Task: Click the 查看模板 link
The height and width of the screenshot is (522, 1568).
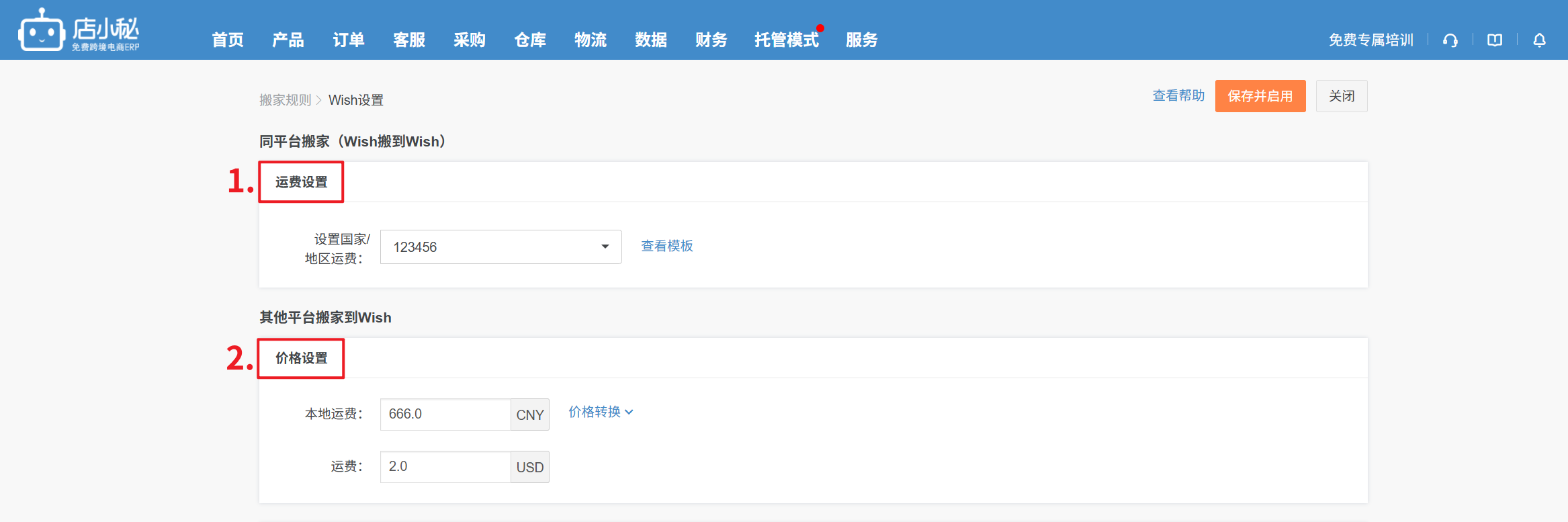Action: (666, 246)
